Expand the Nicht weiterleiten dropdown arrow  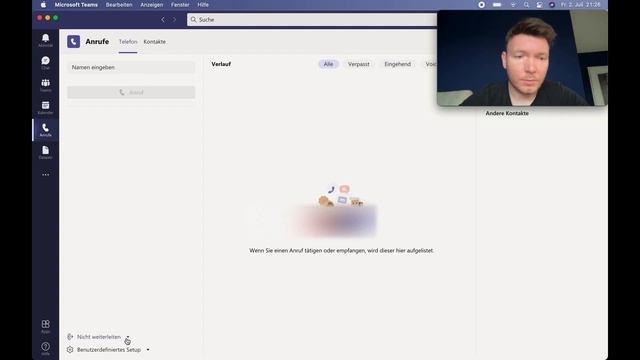128,337
